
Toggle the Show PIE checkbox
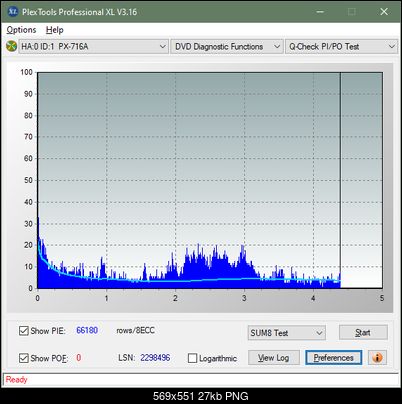(x=24, y=331)
